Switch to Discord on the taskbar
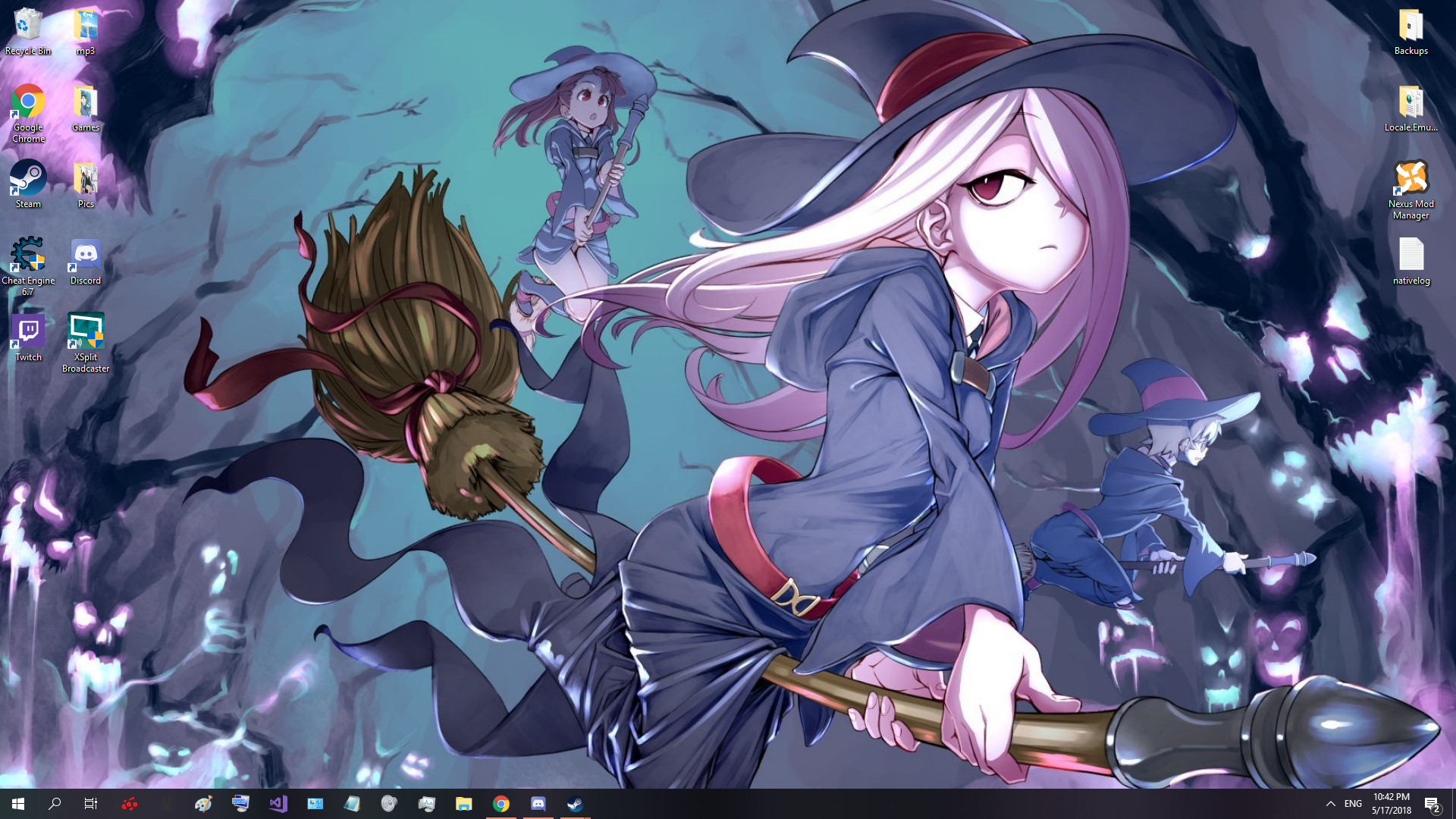The height and width of the screenshot is (819, 1456). click(x=538, y=804)
